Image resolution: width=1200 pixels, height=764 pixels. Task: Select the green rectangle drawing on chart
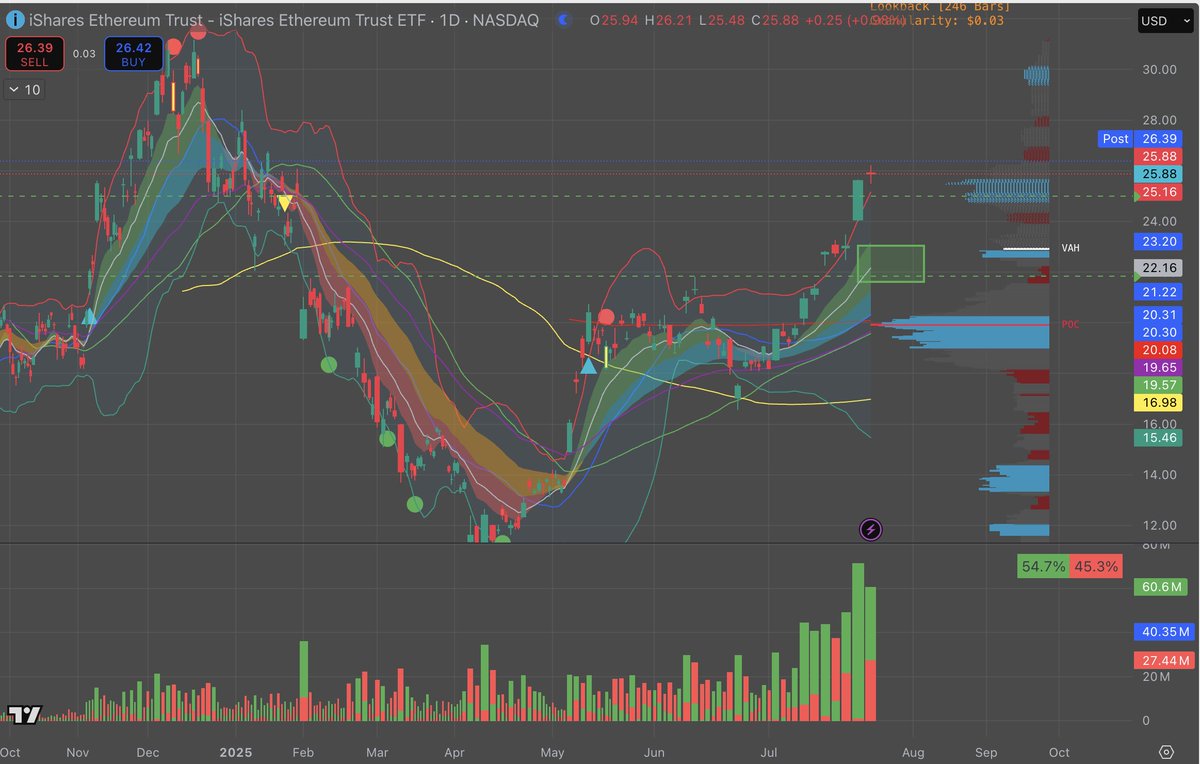click(x=891, y=263)
